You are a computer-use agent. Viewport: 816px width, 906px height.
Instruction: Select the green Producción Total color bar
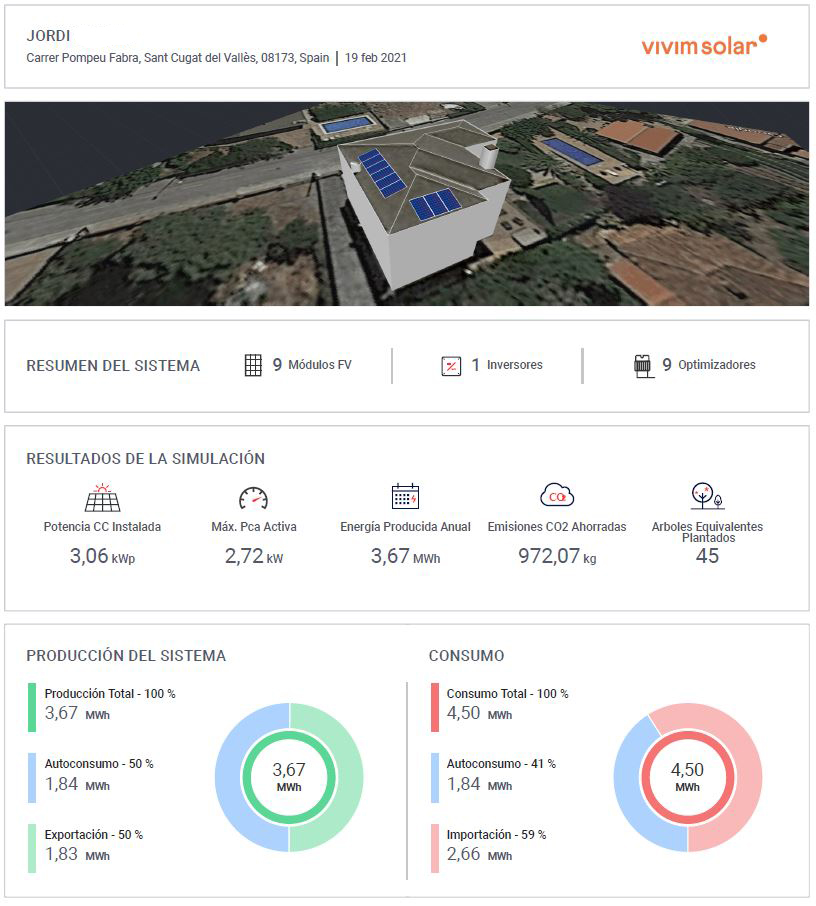(32, 706)
